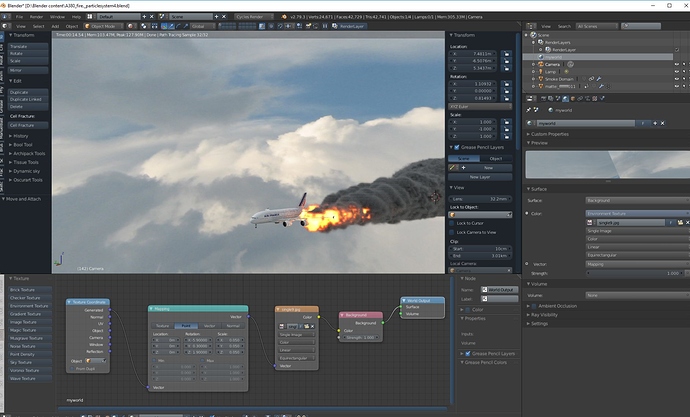
Task: Open the XYZ Euler rotation mode dropdown
Action: [x=480, y=106]
